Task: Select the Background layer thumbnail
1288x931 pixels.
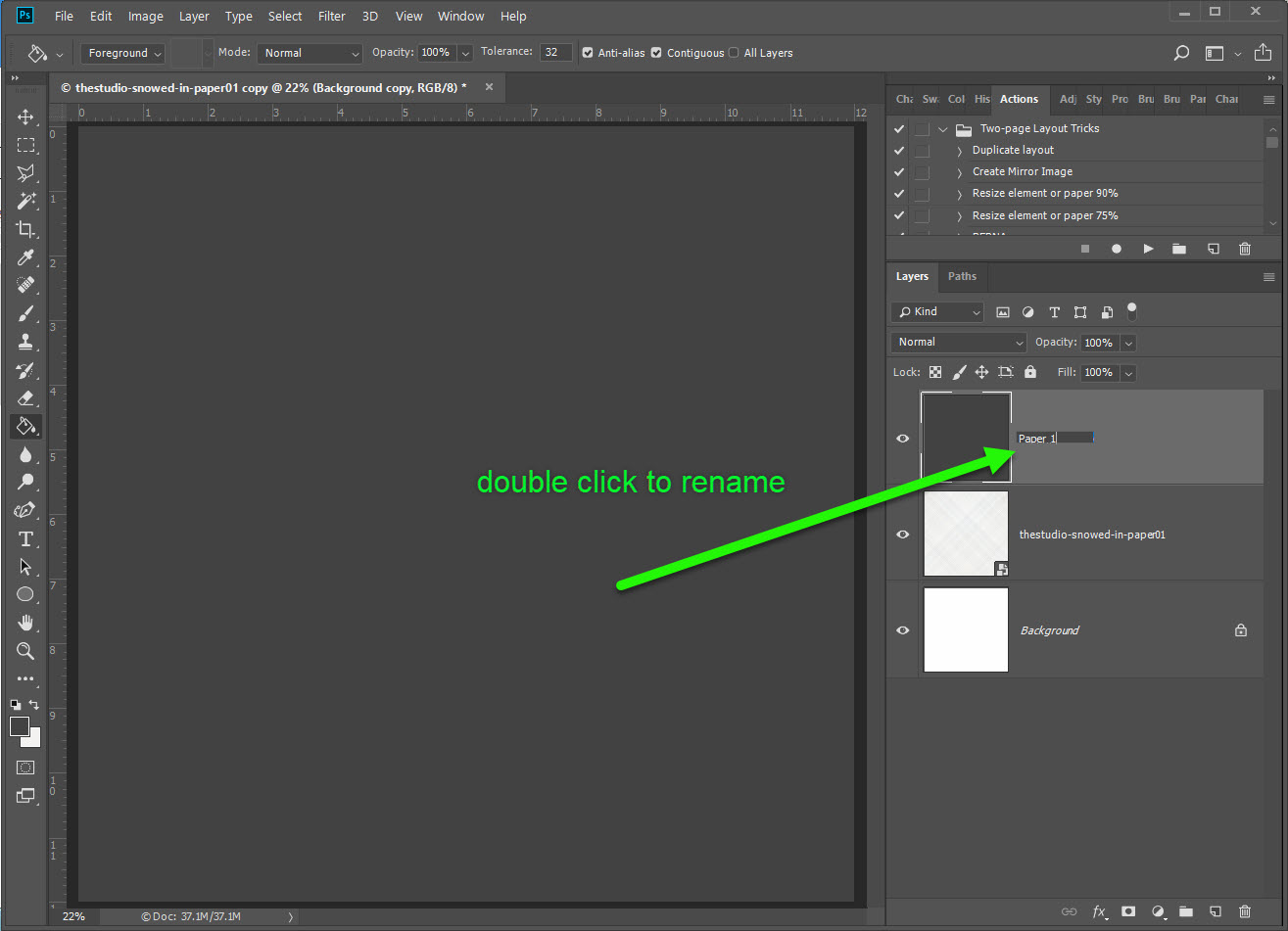Action: (966, 629)
